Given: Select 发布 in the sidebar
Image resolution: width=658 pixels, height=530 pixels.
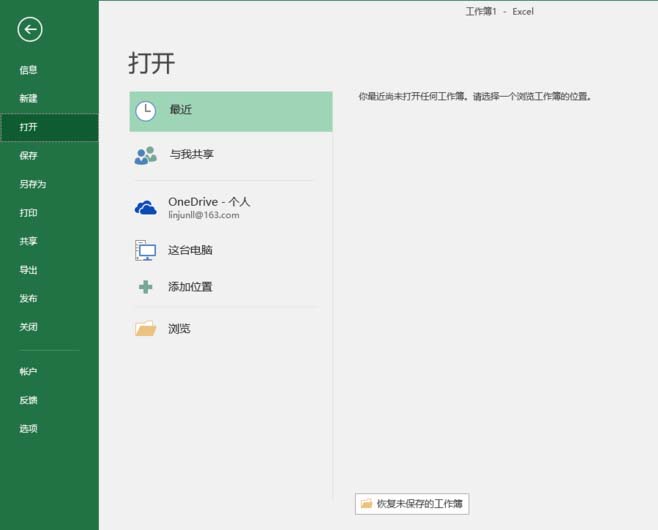Looking at the screenshot, I should click(x=29, y=298).
